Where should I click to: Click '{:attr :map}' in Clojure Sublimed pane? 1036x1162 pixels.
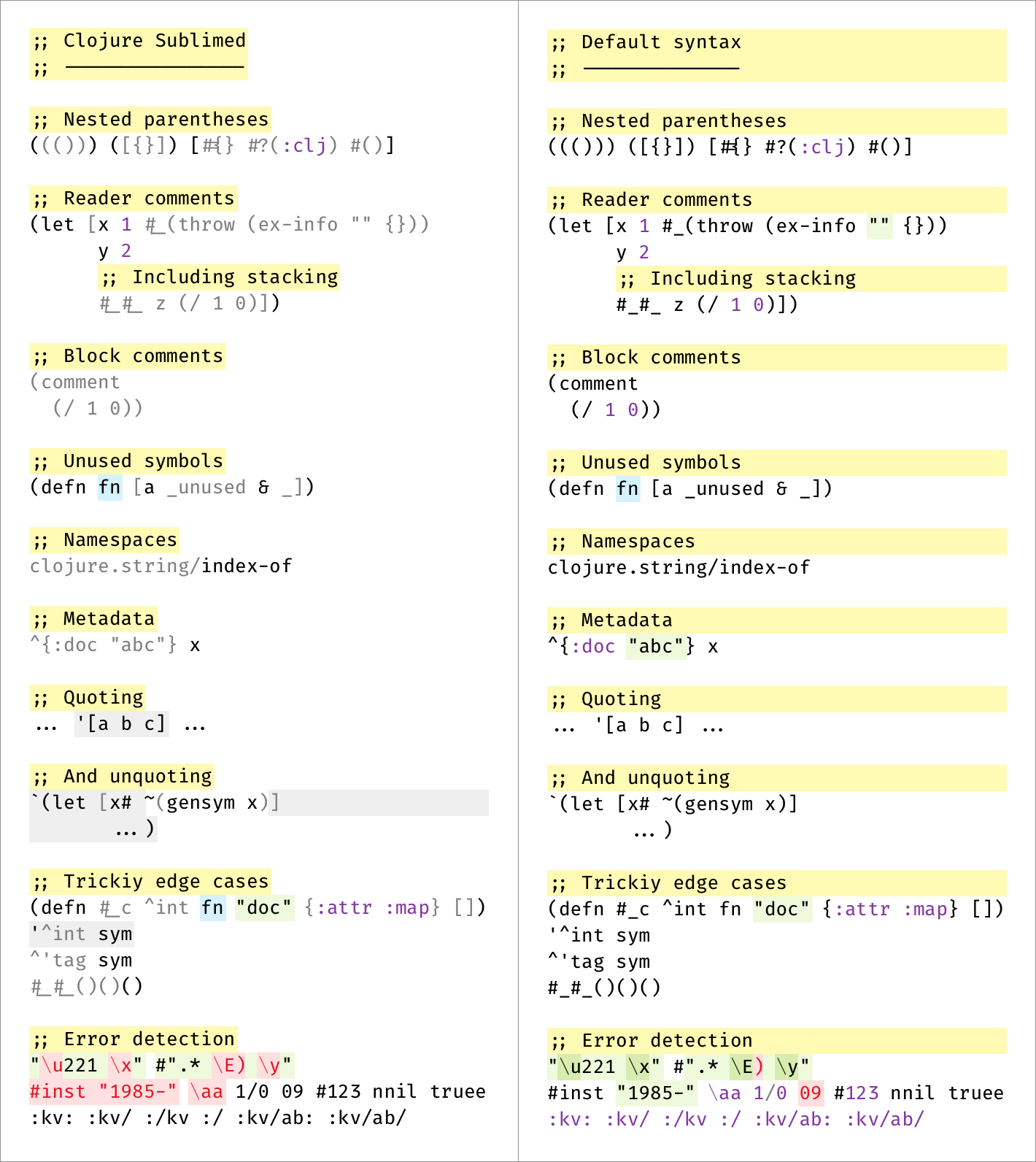tap(373, 908)
